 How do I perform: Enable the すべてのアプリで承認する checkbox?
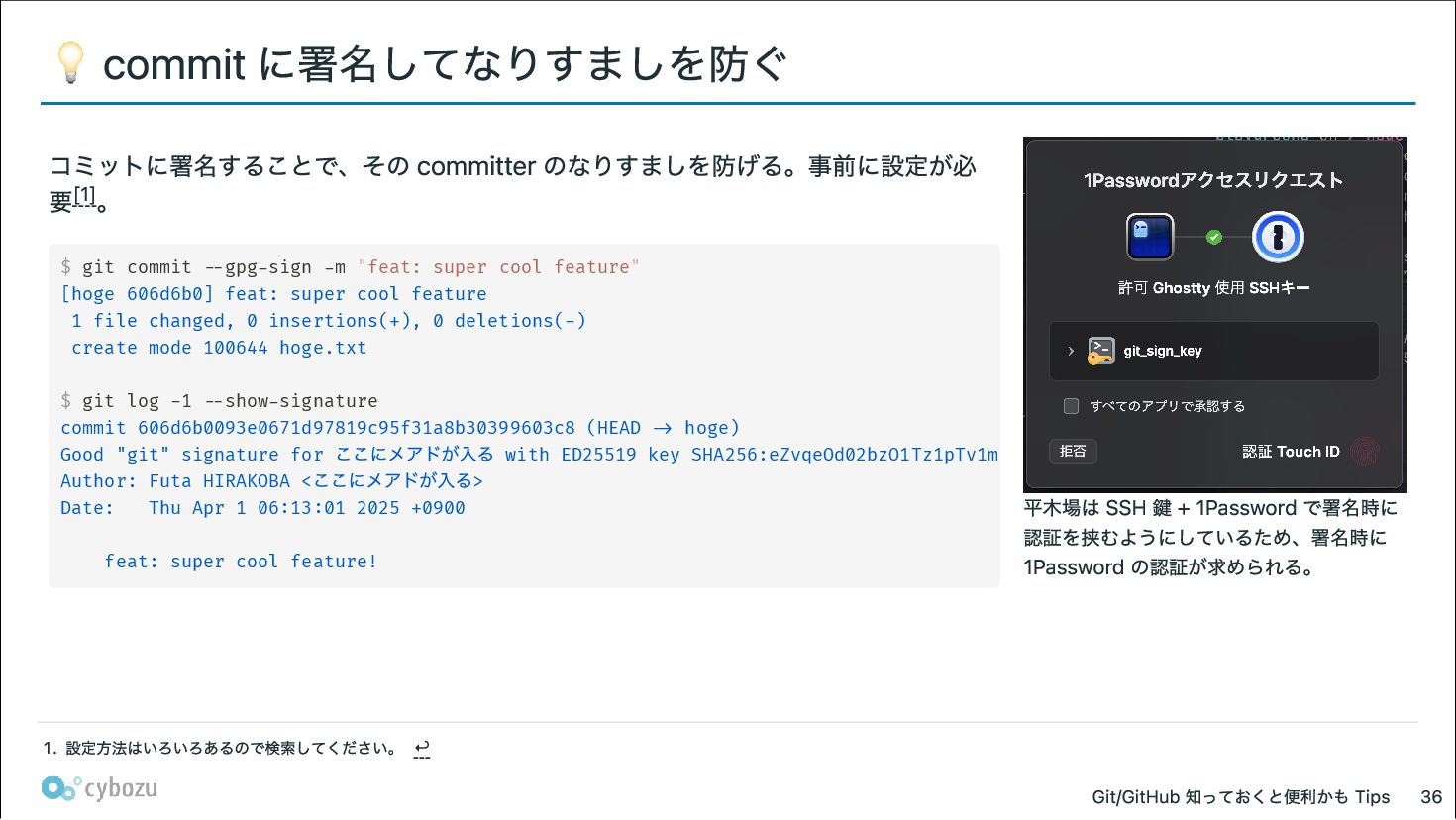pos(1071,406)
